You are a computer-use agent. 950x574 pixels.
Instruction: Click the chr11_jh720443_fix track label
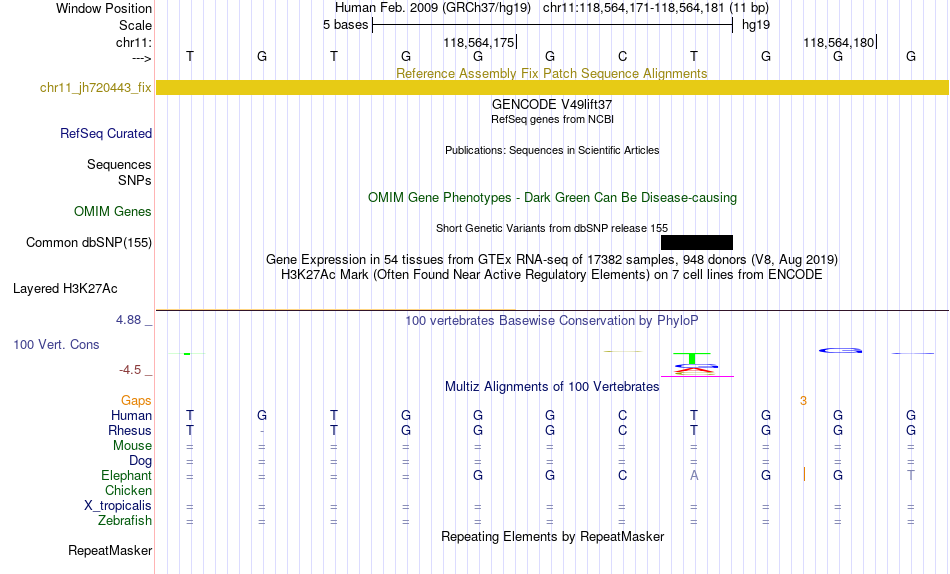point(96,88)
